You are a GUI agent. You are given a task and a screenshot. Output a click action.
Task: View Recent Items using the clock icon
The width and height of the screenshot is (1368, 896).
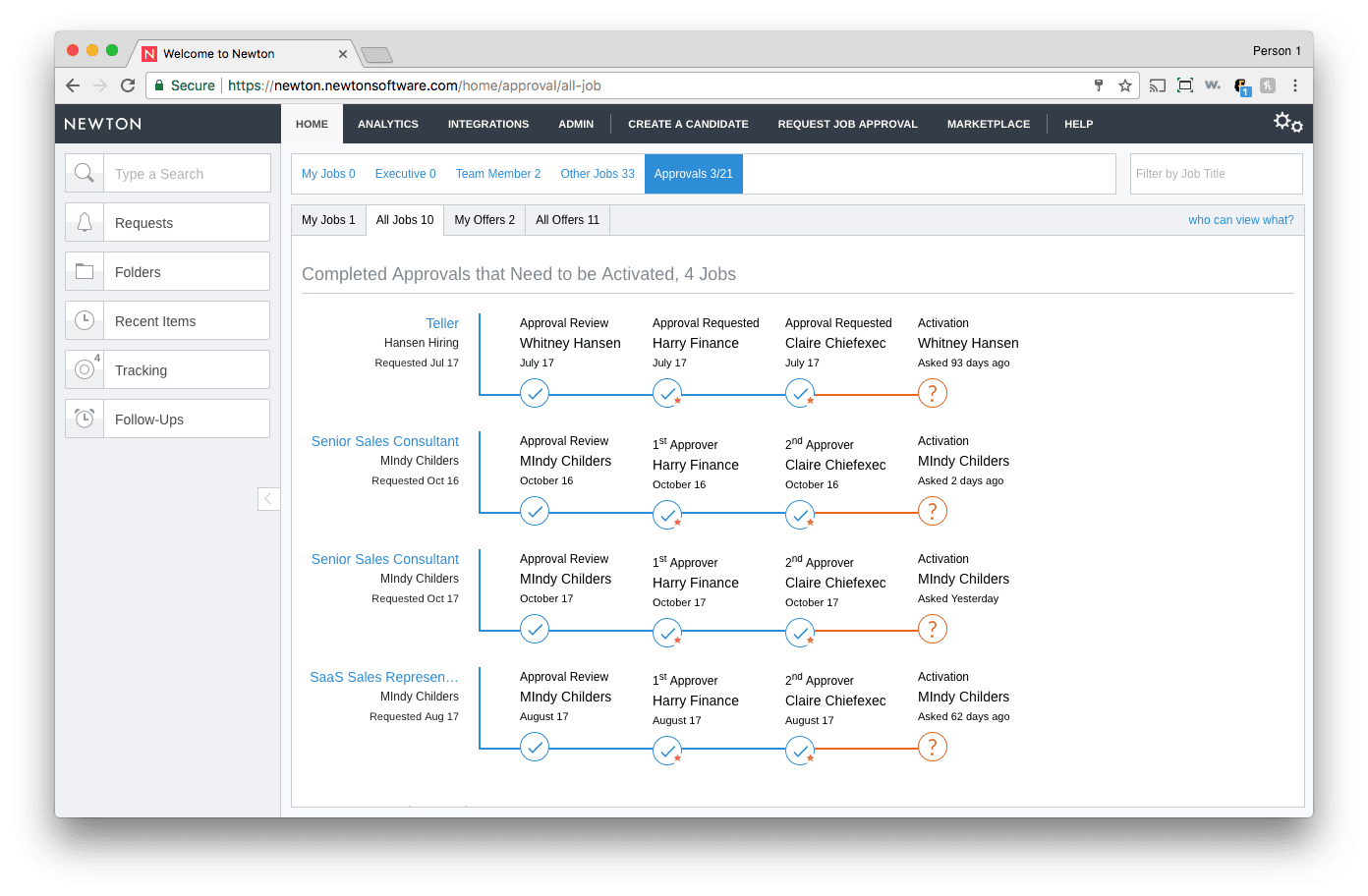tap(85, 319)
